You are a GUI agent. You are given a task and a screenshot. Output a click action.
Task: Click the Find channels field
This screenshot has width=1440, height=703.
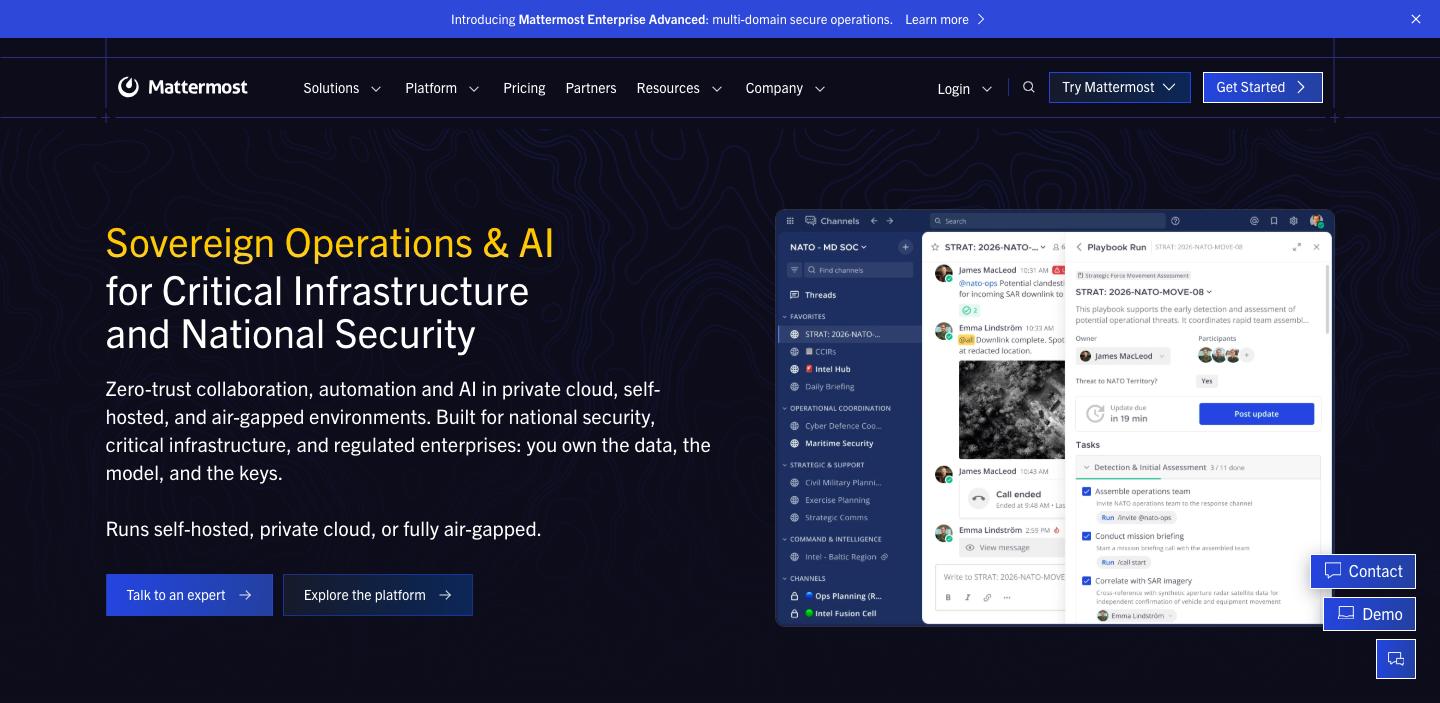pyautogui.click(x=858, y=270)
